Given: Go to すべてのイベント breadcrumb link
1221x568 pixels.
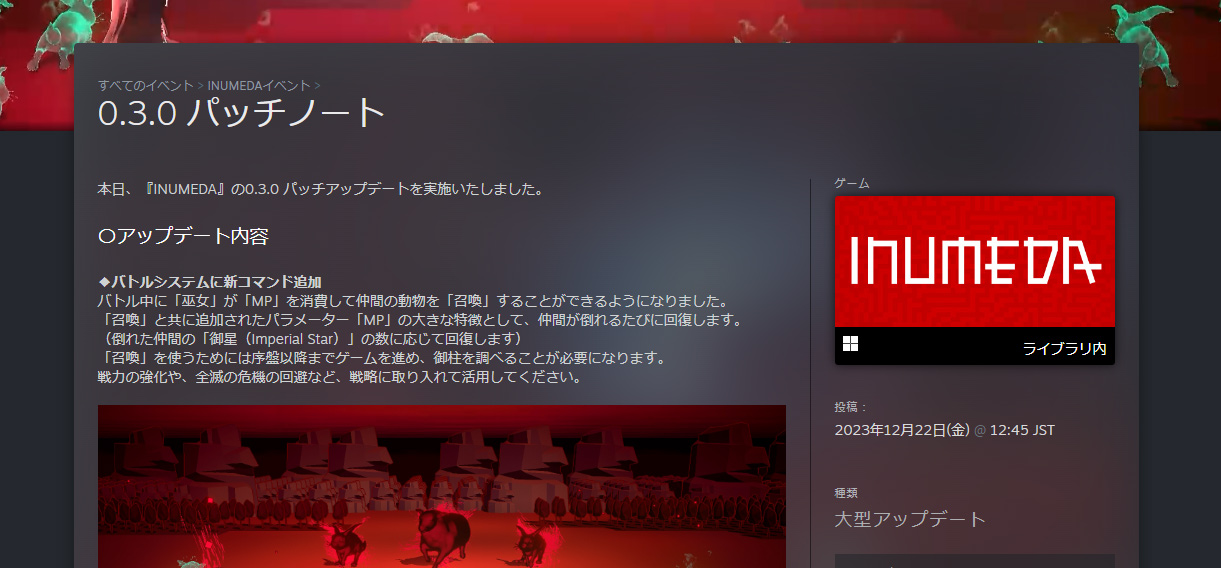Looking at the screenshot, I should pyautogui.click(x=146, y=86).
